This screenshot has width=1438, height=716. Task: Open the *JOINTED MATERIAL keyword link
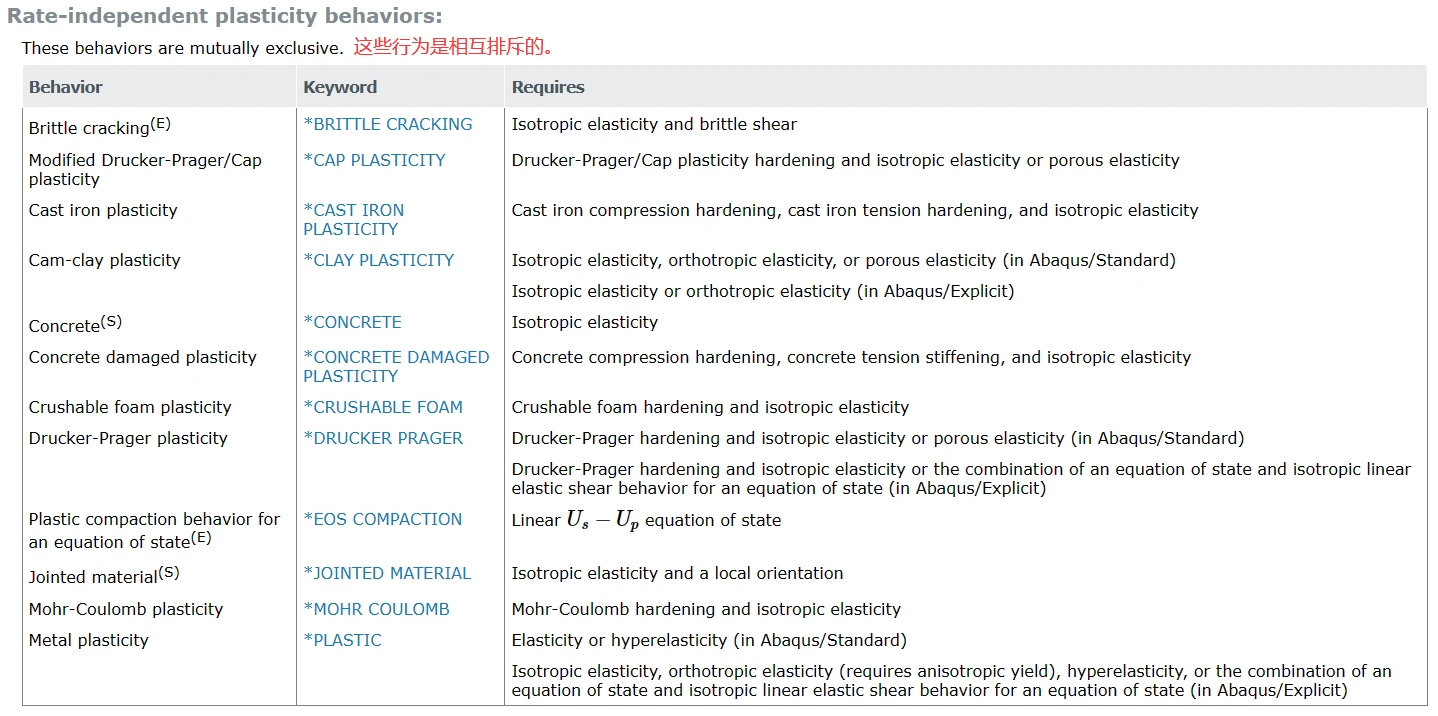387,573
